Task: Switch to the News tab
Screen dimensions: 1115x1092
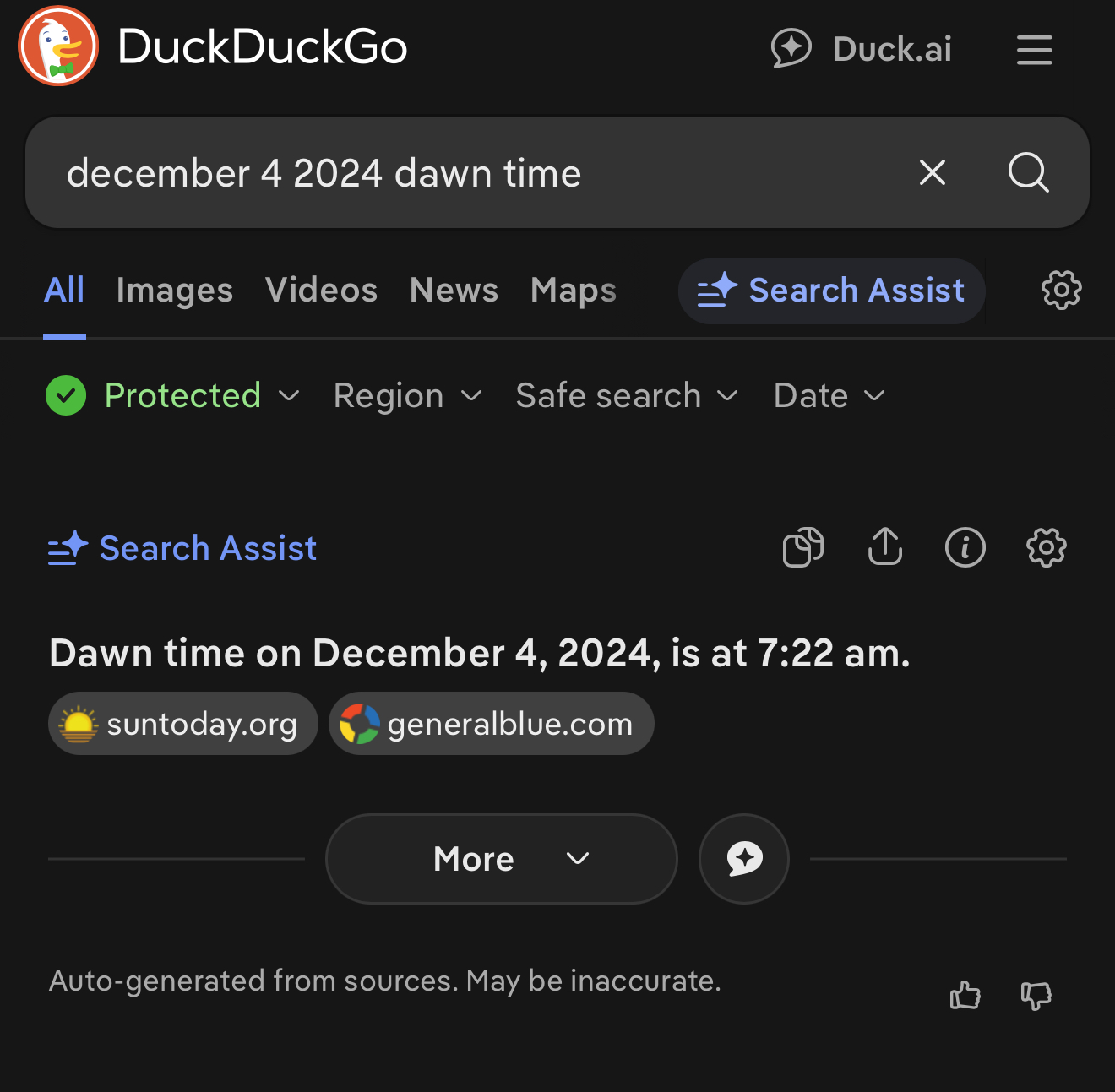Action: coord(454,291)
